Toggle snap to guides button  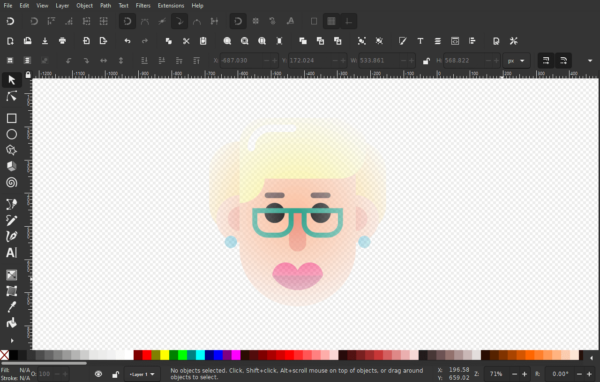click(349, 21)
